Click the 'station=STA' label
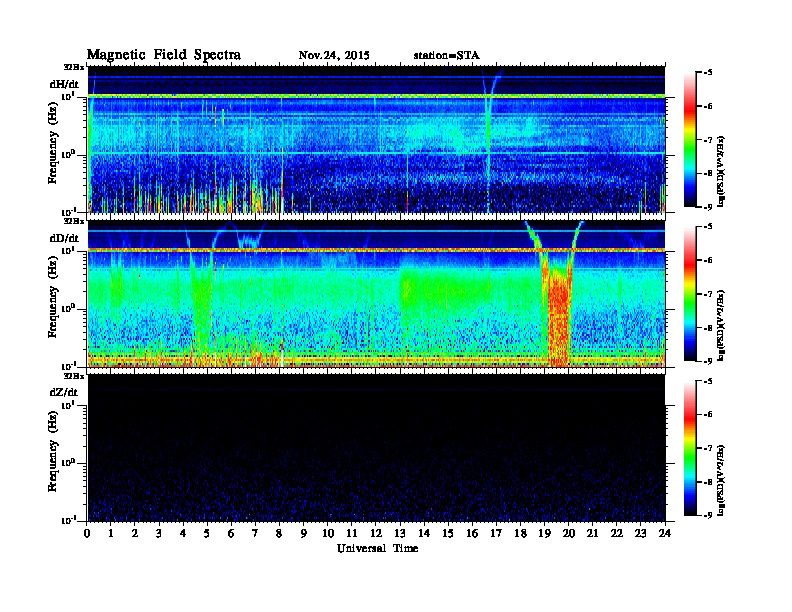The height and width of the screenshot is (612, 792). tap(447, 55)
